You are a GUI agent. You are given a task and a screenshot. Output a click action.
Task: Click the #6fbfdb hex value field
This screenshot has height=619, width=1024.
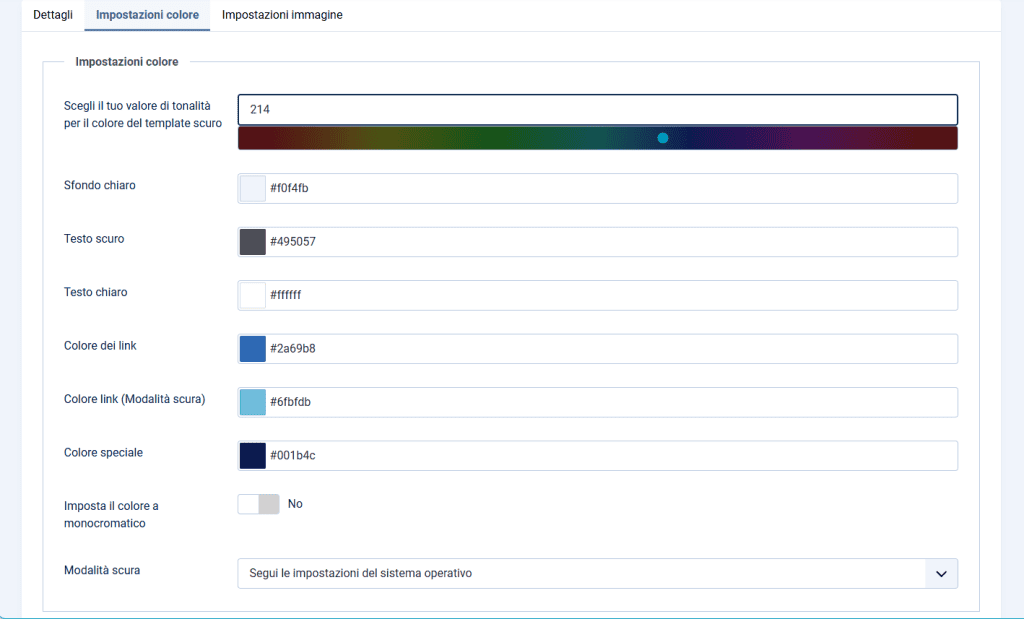[610, 402]
